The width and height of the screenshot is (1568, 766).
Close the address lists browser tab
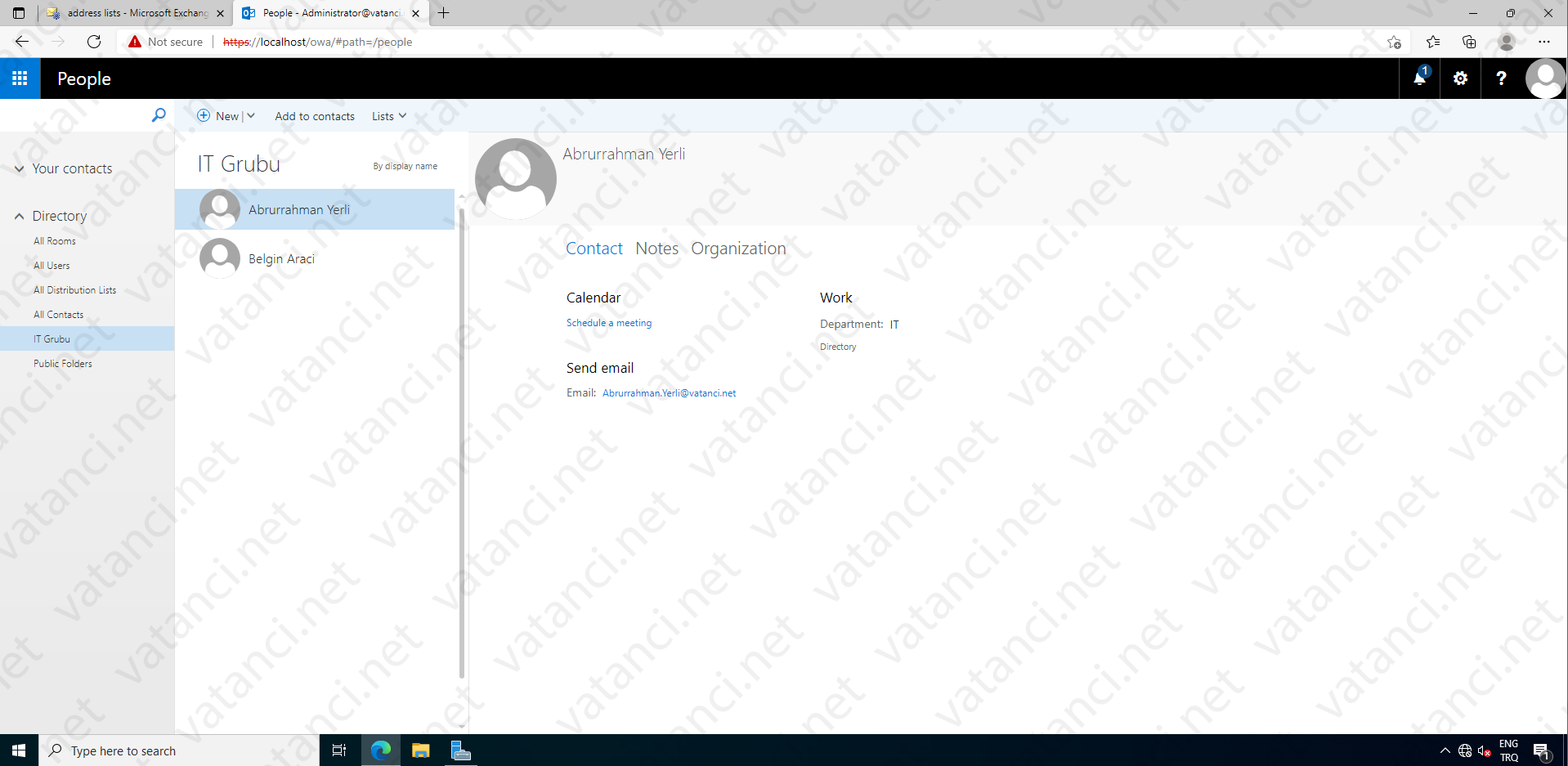(220, 13)
